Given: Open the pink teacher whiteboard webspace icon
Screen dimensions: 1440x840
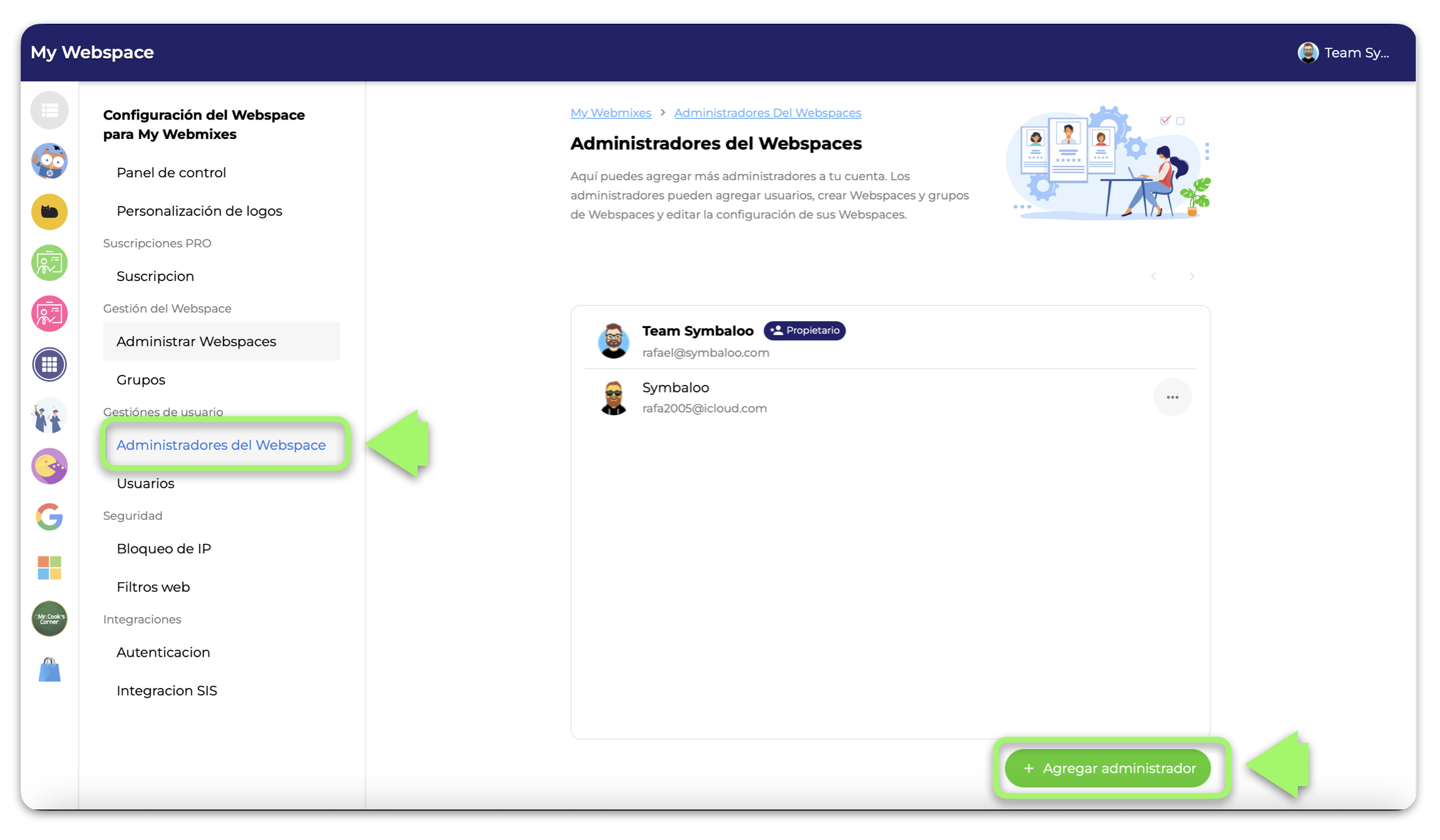Looking at the screenshot, I should coord(49,313).
